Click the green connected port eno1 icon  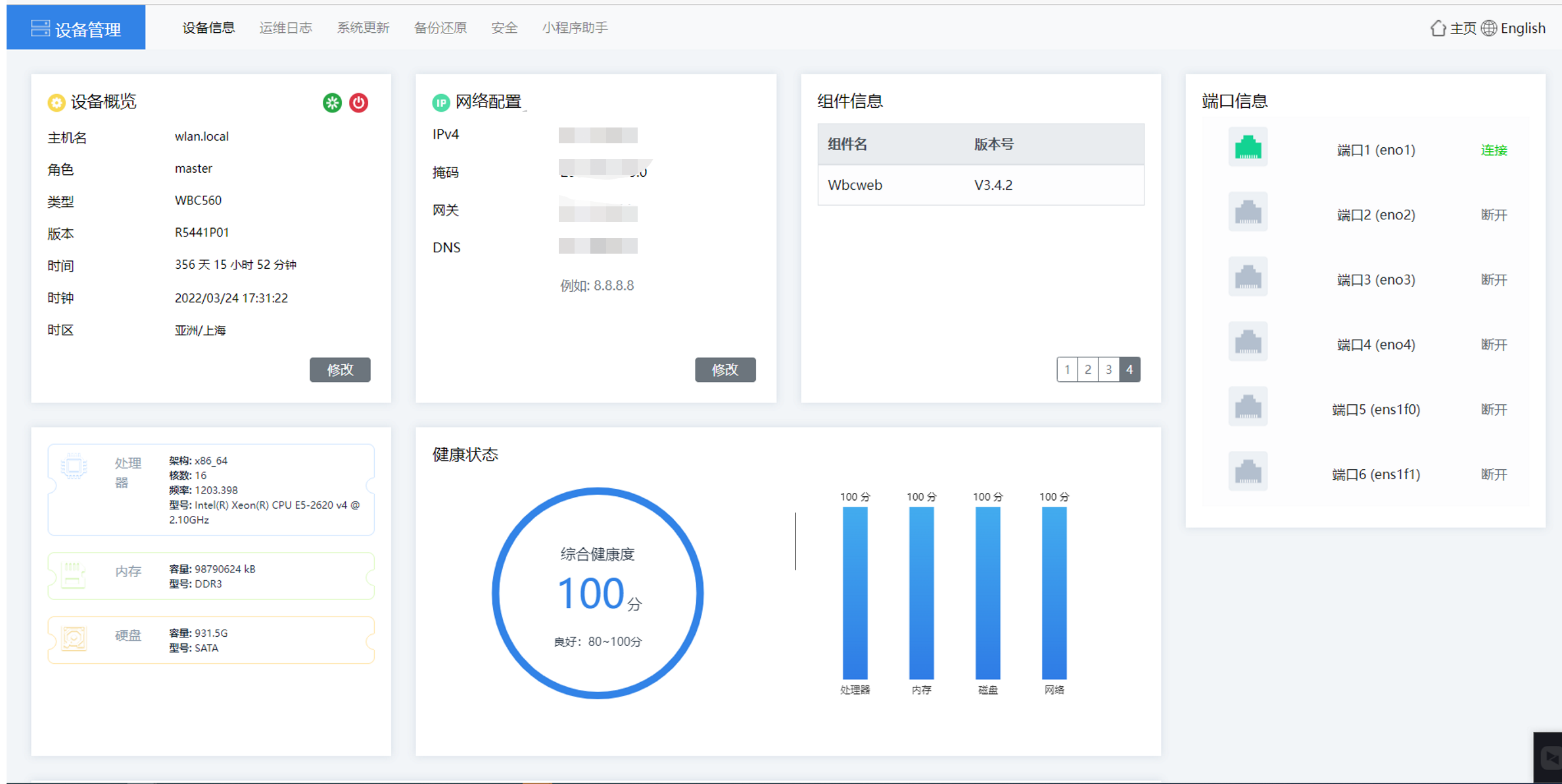tap(1248, 148)
